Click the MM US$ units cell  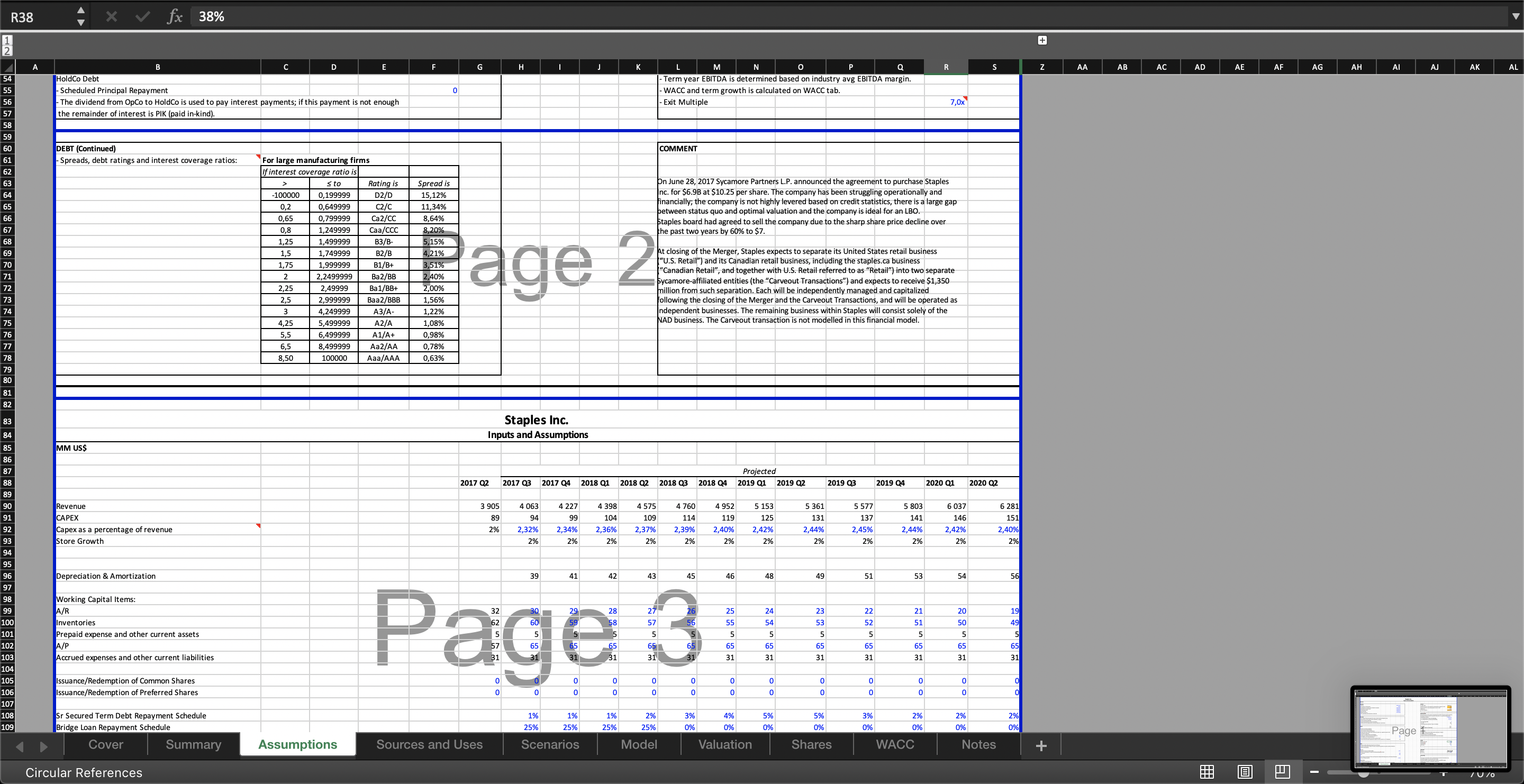[x=71, y=448]
